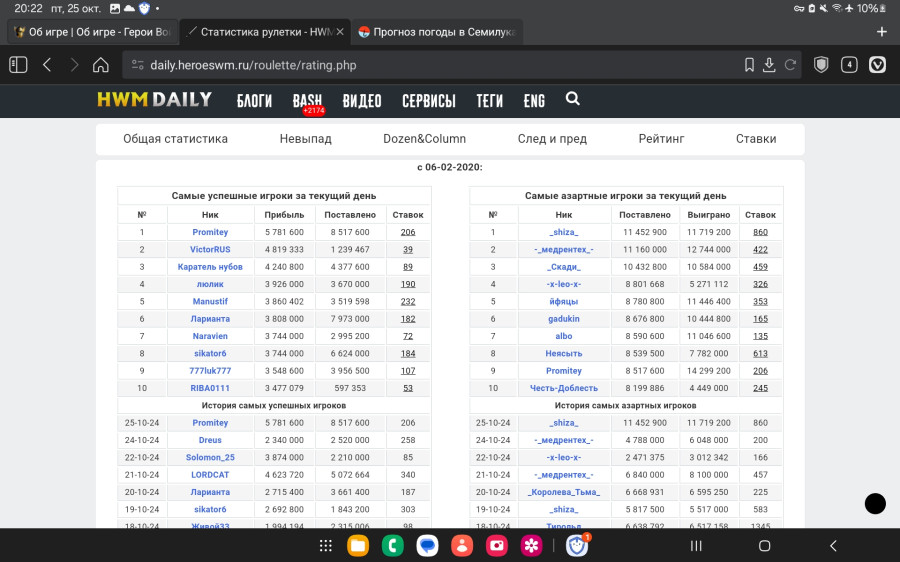Open VictorRUS bet count link 39

pyautogui.click(x=408, y=250)
